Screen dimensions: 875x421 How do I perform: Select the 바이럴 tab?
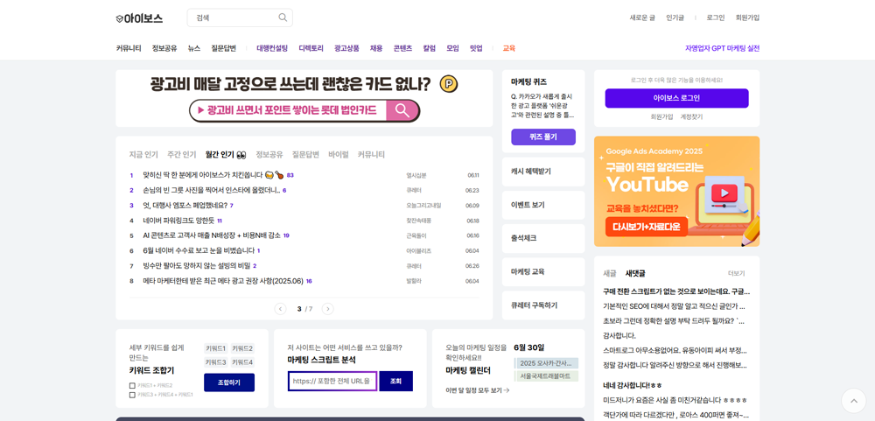click(339, 154)
